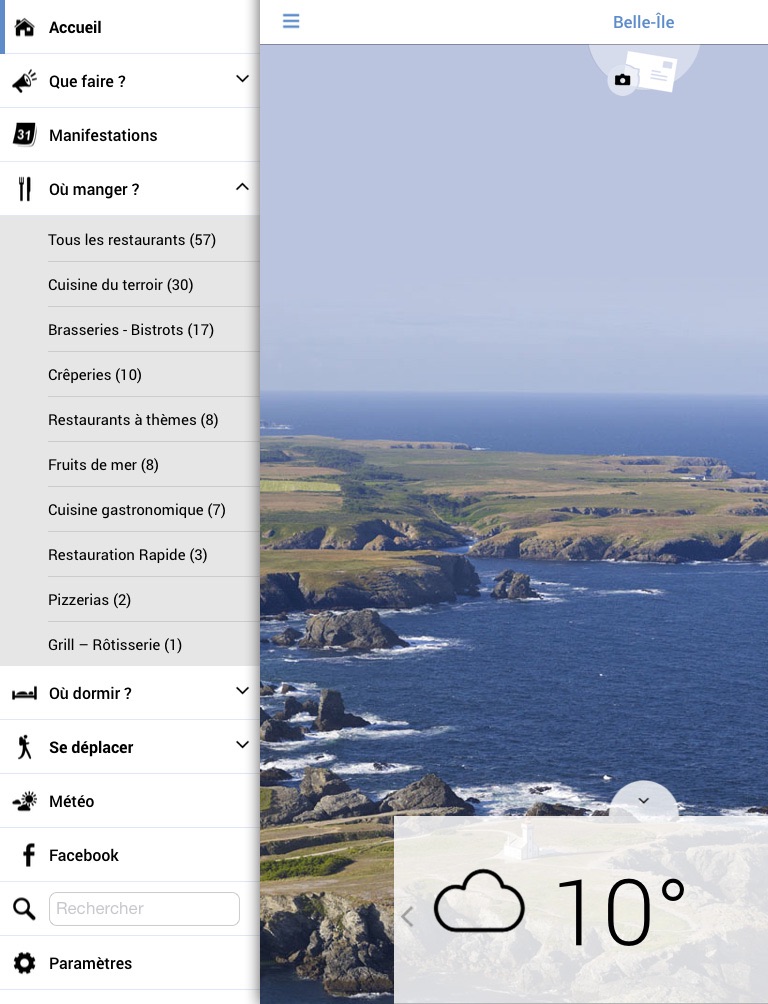The image size is (768, 1004).
Task: Select Pizzerias (2) entry
Action: [89, 600]
